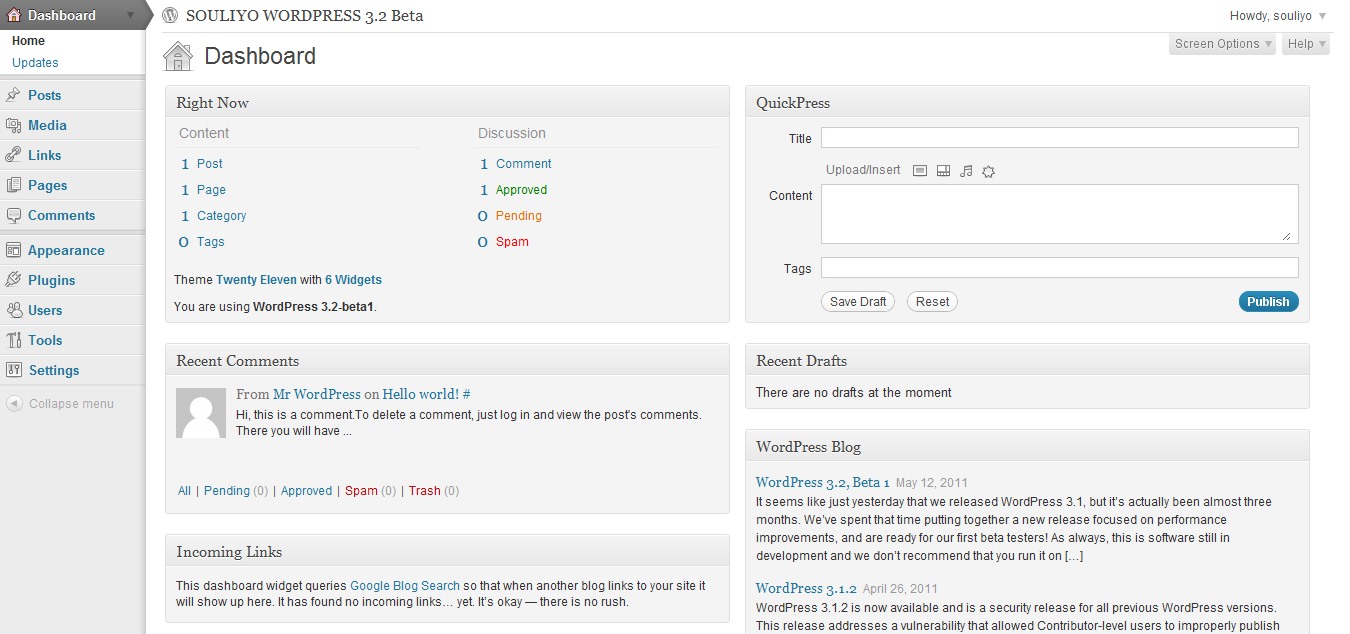The width and height of the screenshot is (1350, 634).
Task: Expand the Dashboard menu arrow
Action: click(x=131, y=15)
